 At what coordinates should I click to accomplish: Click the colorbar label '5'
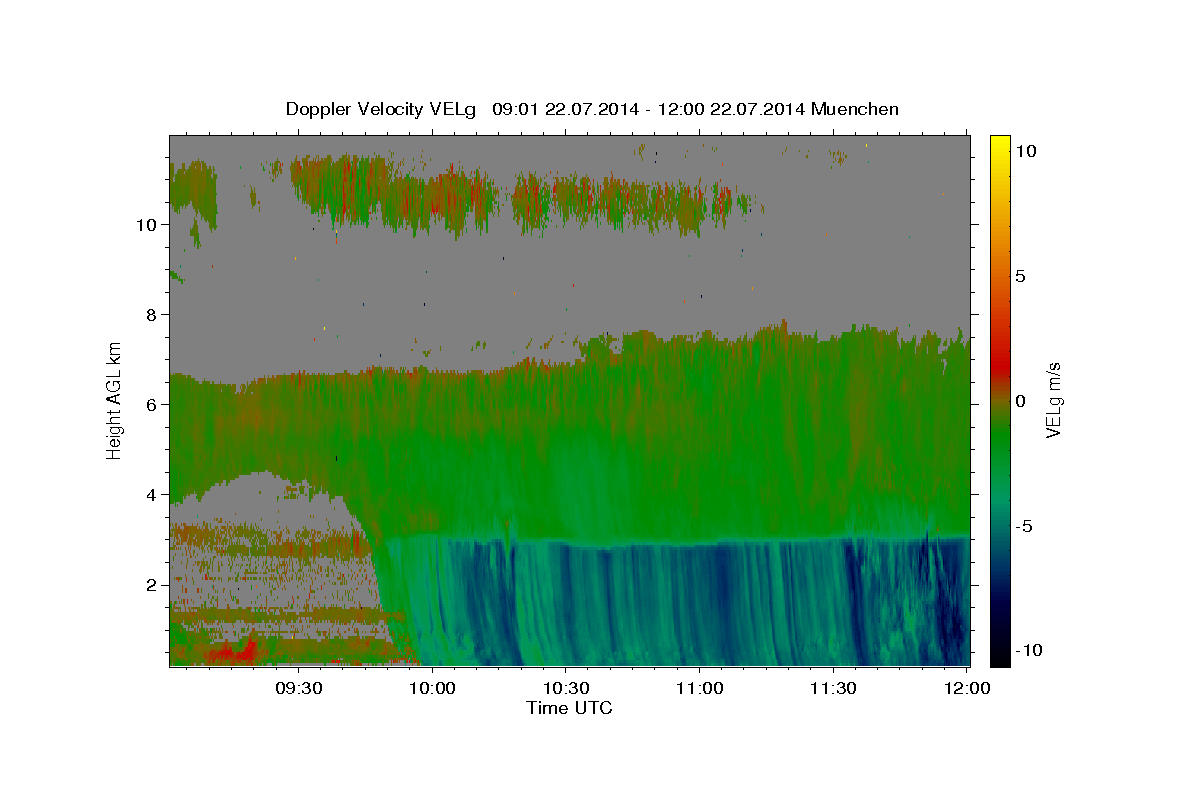[x=1020, y=276]
